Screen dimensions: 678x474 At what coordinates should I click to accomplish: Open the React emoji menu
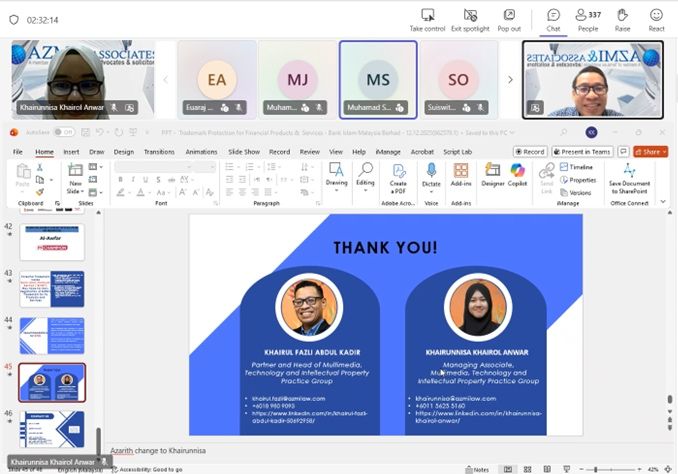click(x=656, y=19)
